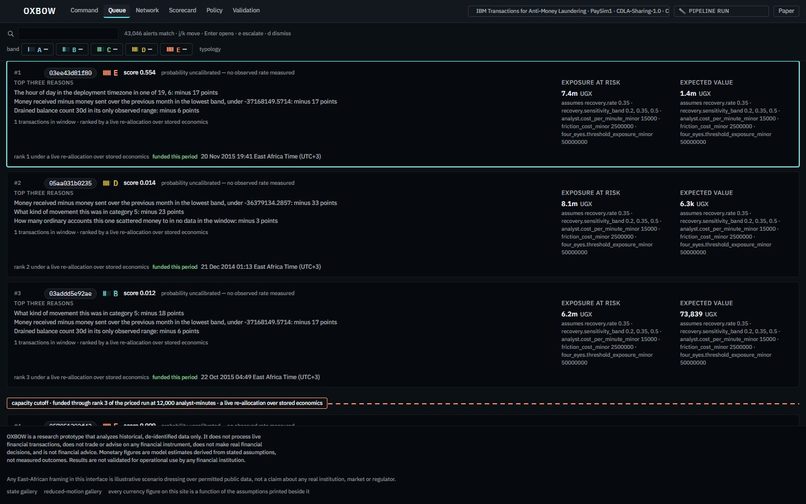Open alert ID 03ee43d81f80

tap(70, 73)
